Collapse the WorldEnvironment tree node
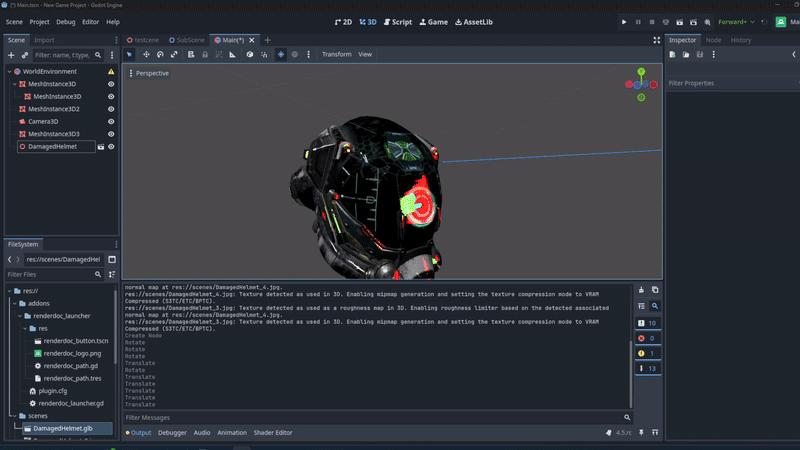This screenshot has width=800, height=450. (8, 72)
